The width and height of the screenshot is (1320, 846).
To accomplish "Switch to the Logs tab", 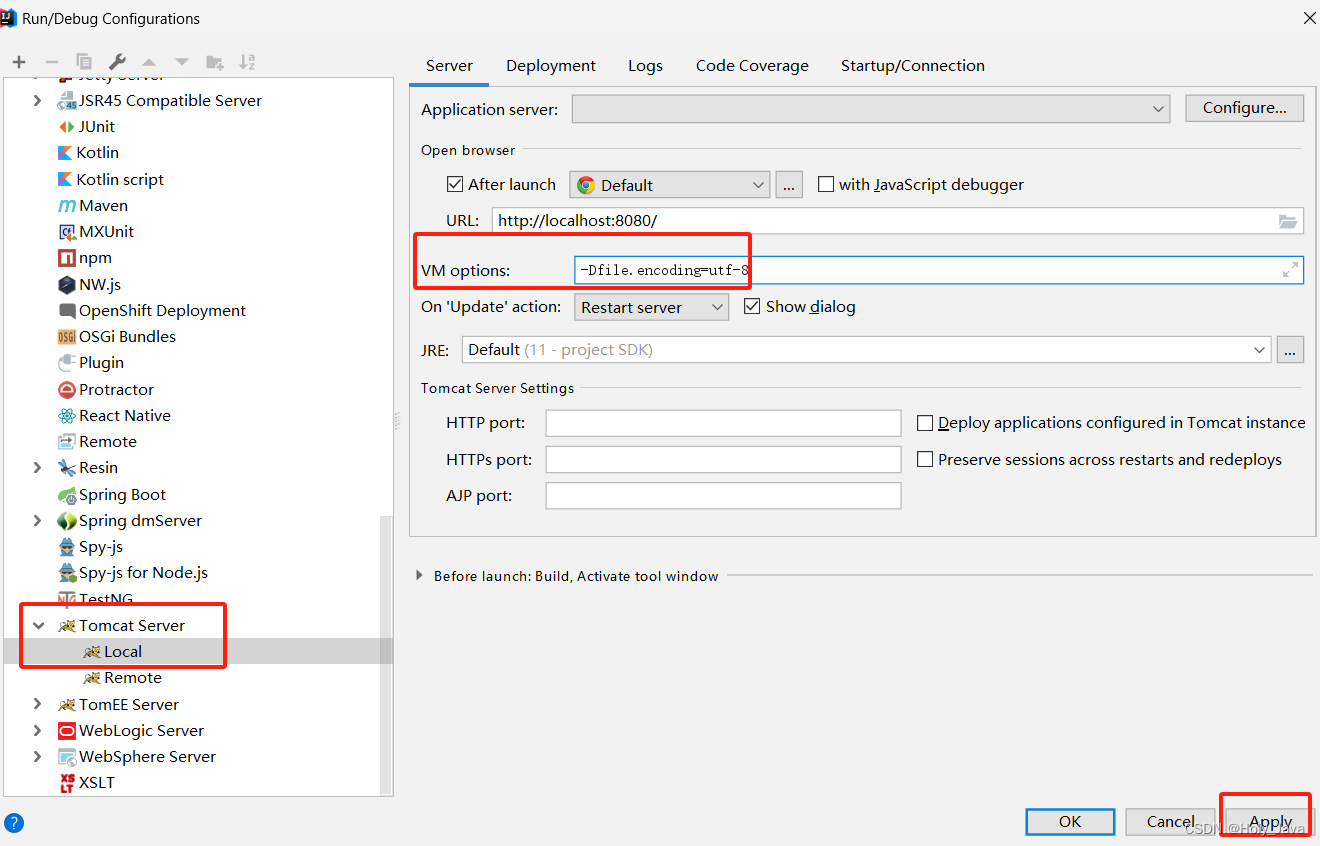I will tap(645, 66).
